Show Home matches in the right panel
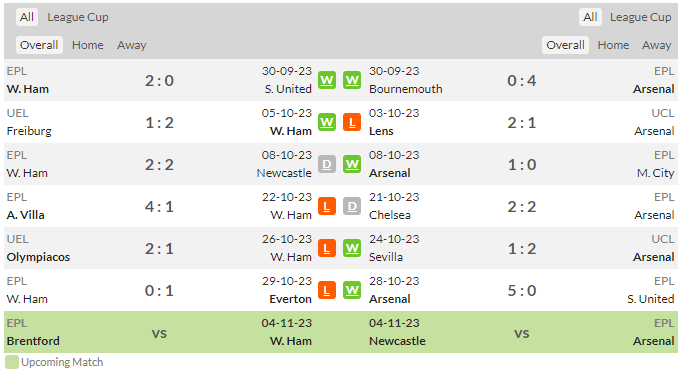This screenshot has height=386, width=680. pyautogui.click(x=613, y=45)
